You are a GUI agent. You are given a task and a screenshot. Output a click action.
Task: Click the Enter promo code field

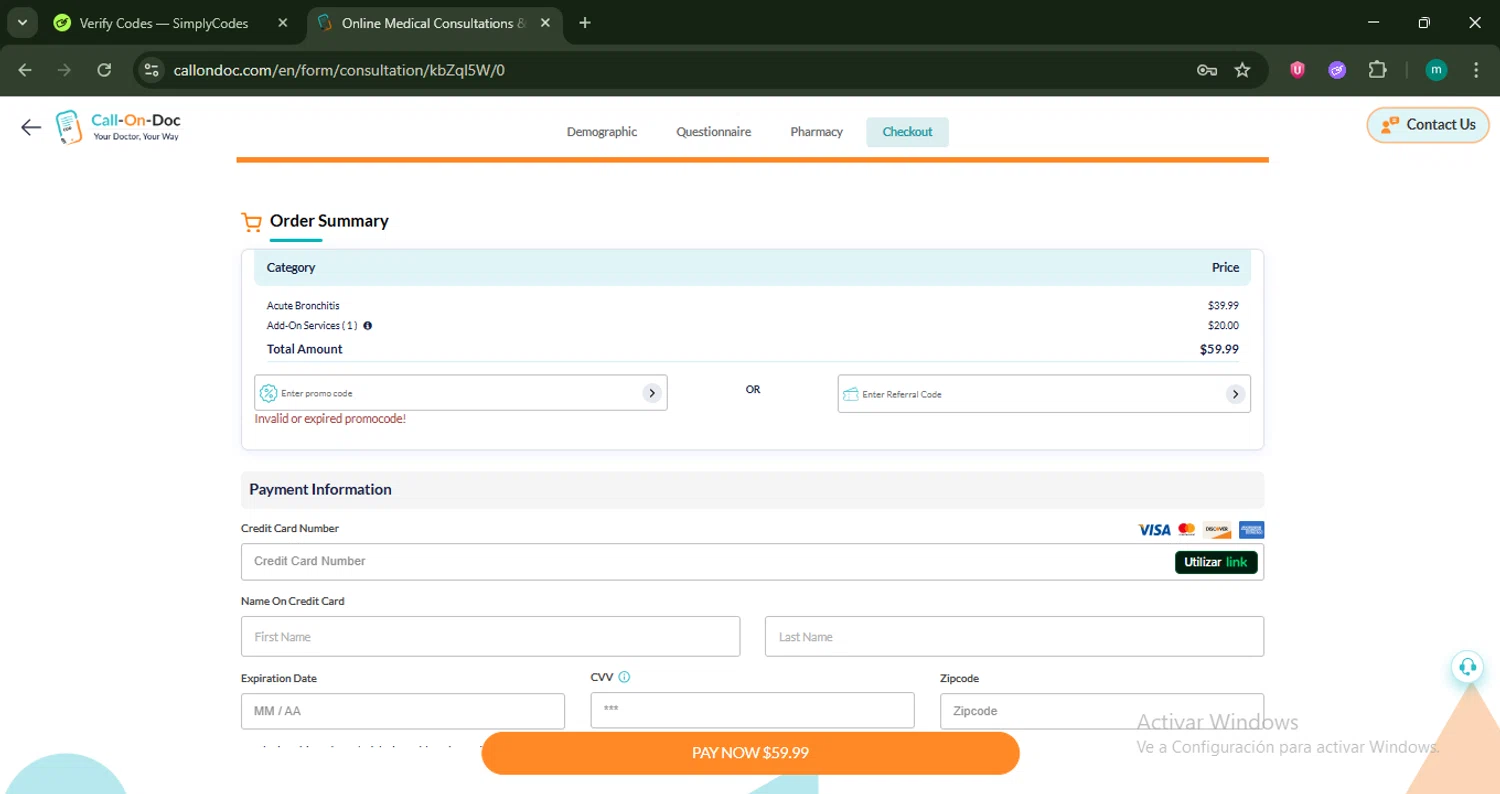(x=459, y=393)
